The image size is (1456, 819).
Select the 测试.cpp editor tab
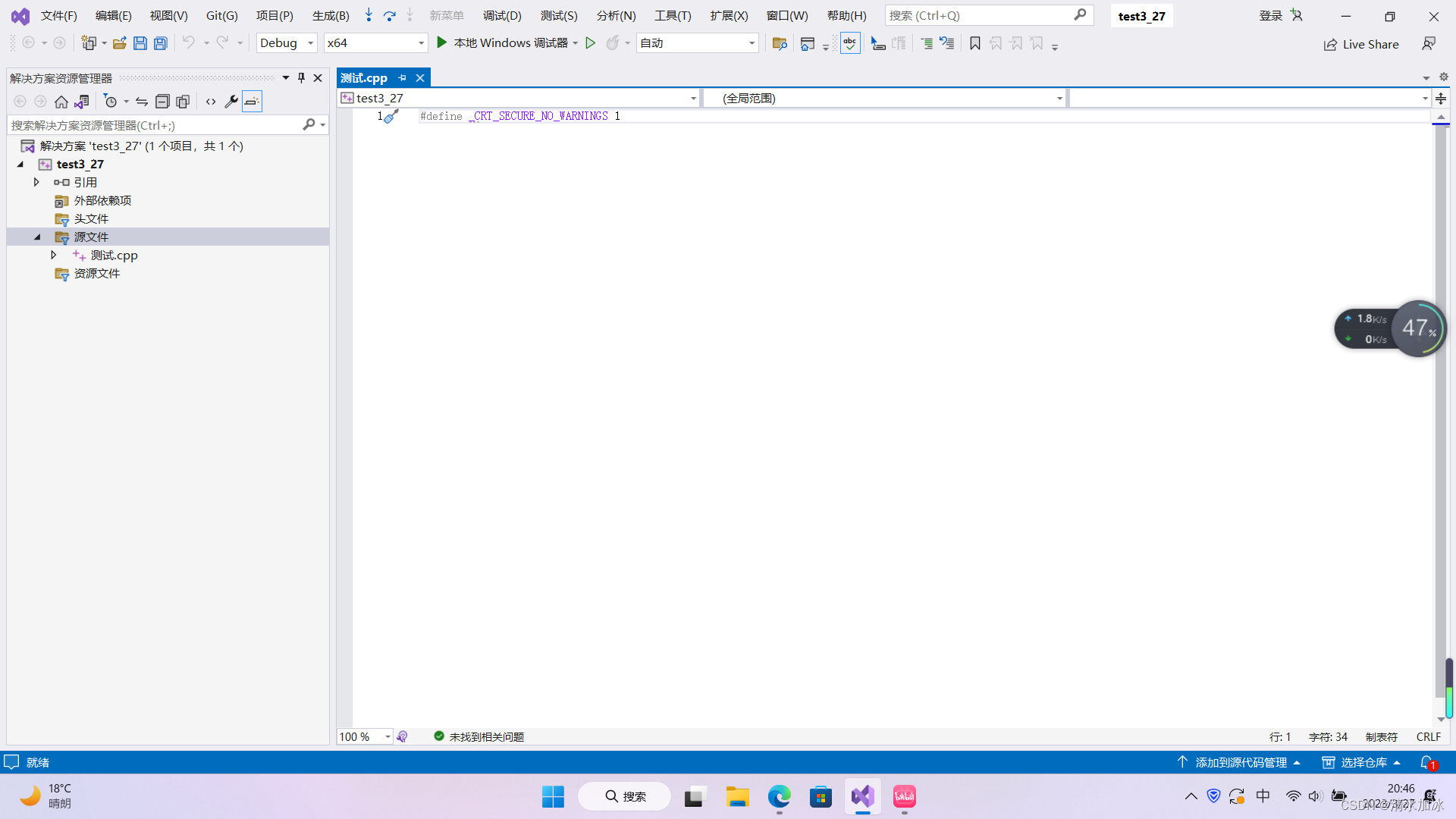(x=364, y=77)
